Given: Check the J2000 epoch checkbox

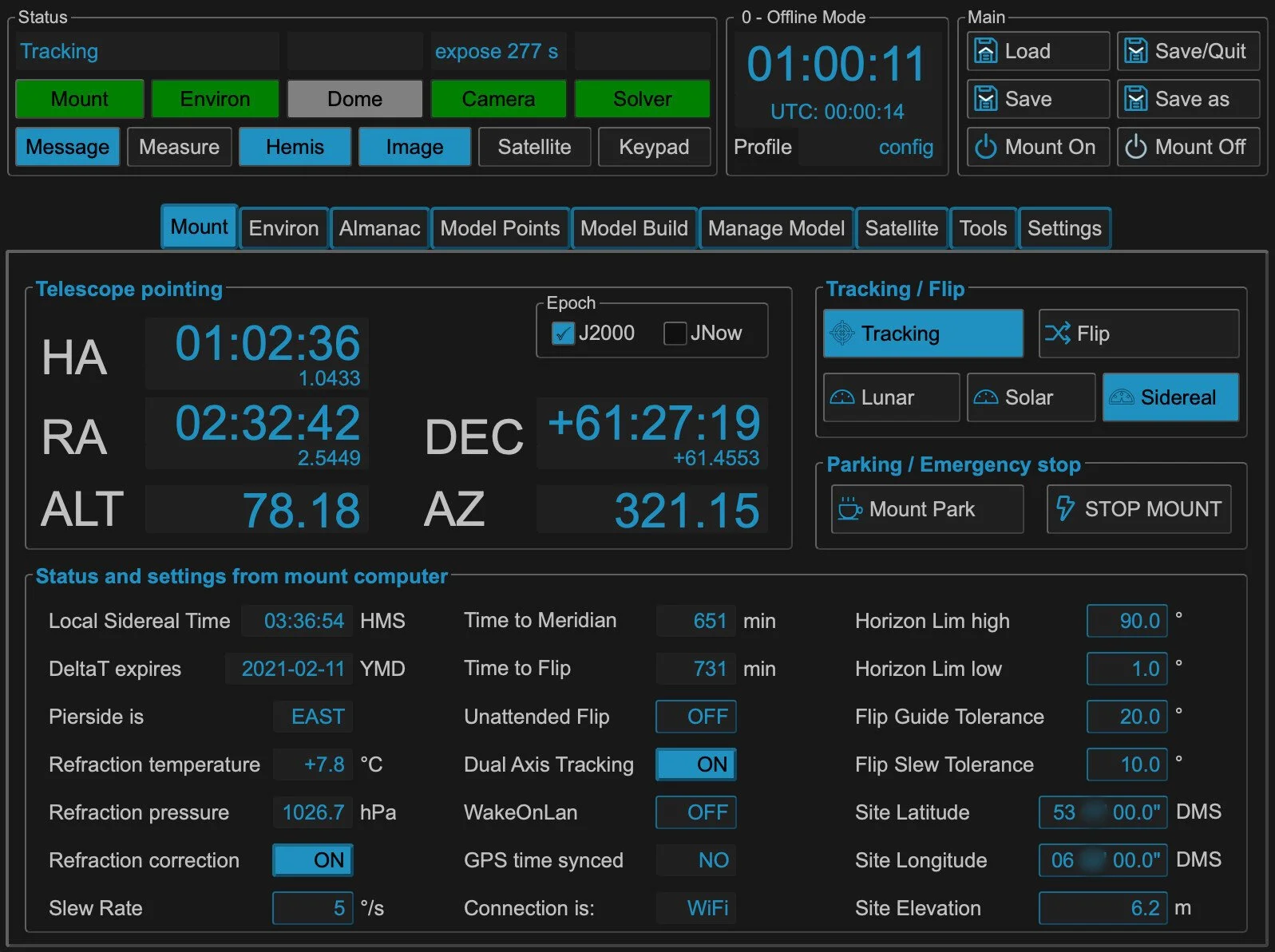Looking at the screenshot, I should pos(563,333).
